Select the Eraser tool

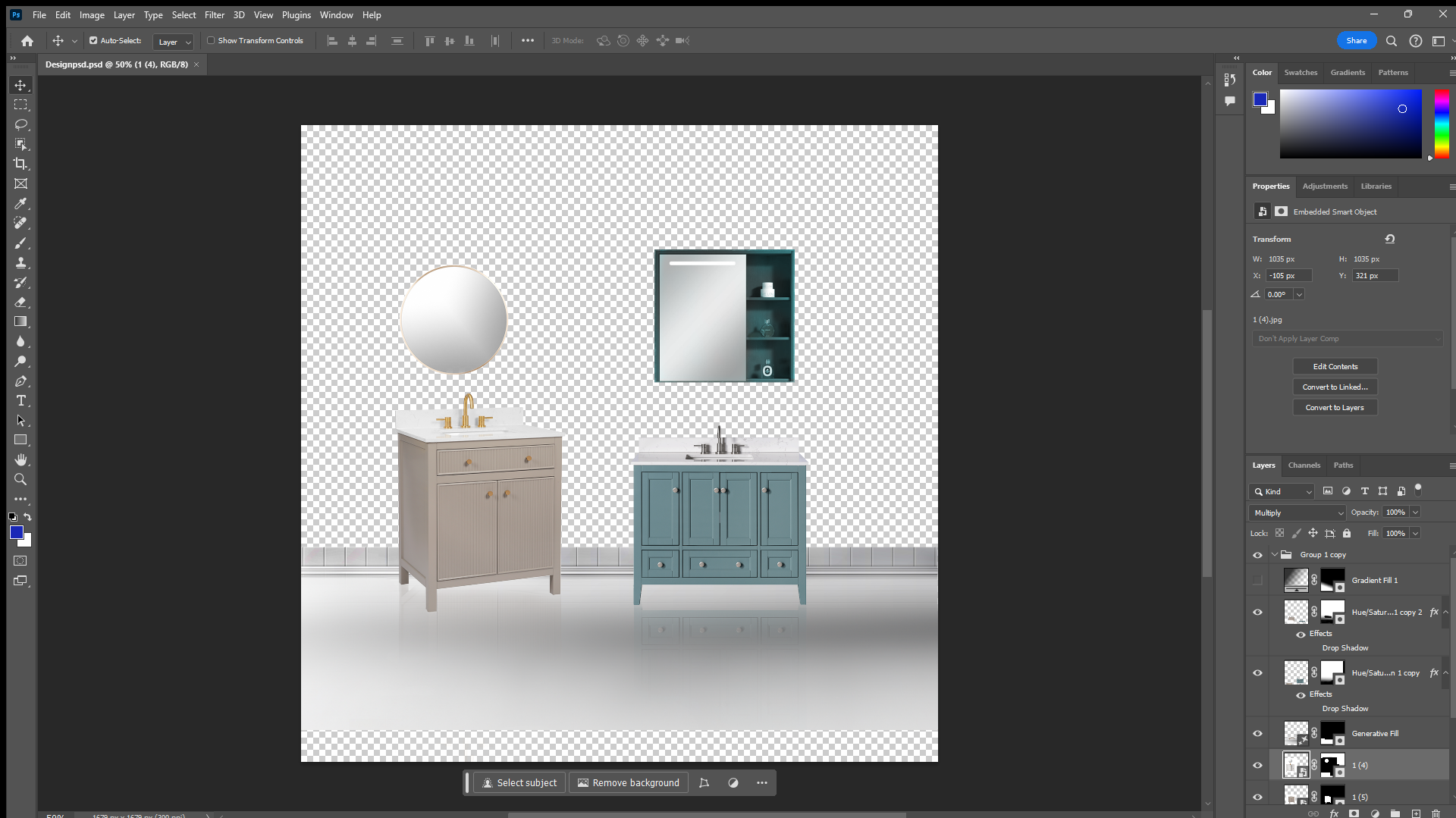[x=20, y=302]
